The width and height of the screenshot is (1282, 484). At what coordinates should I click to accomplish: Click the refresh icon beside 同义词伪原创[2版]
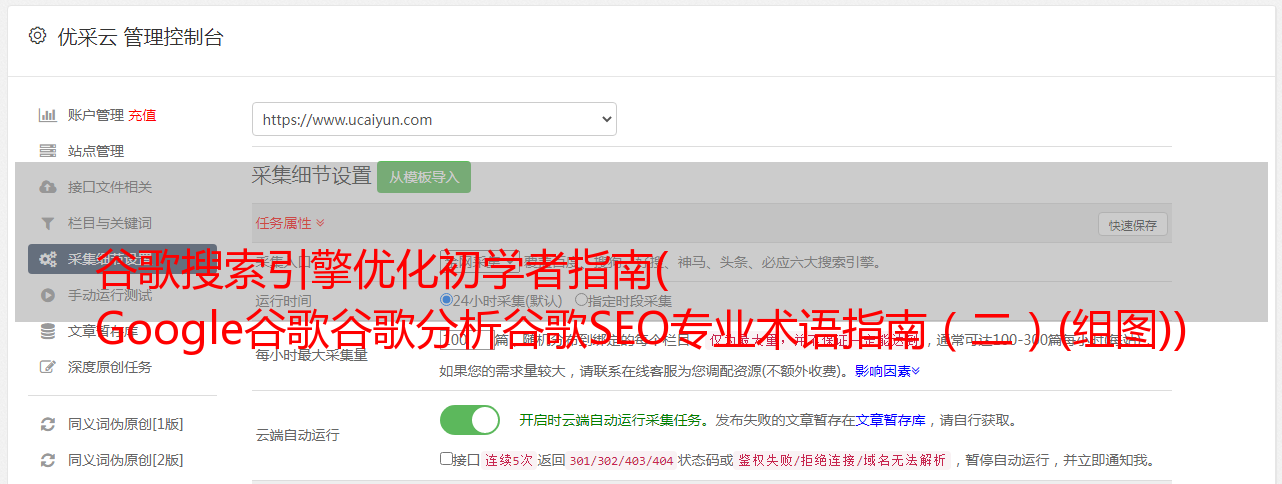coord(47,460)
